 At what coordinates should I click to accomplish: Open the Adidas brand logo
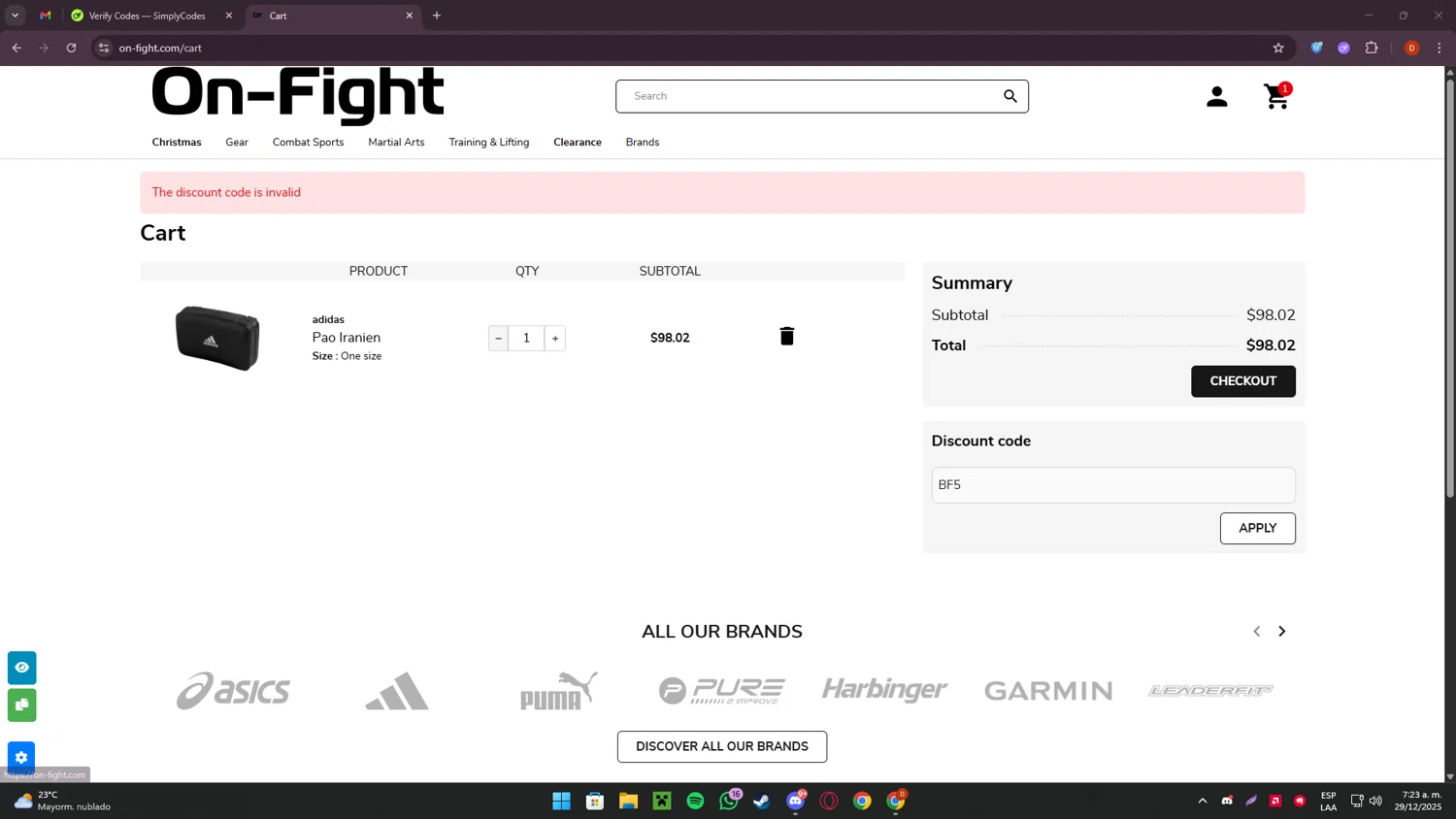(x=397, y=691)
